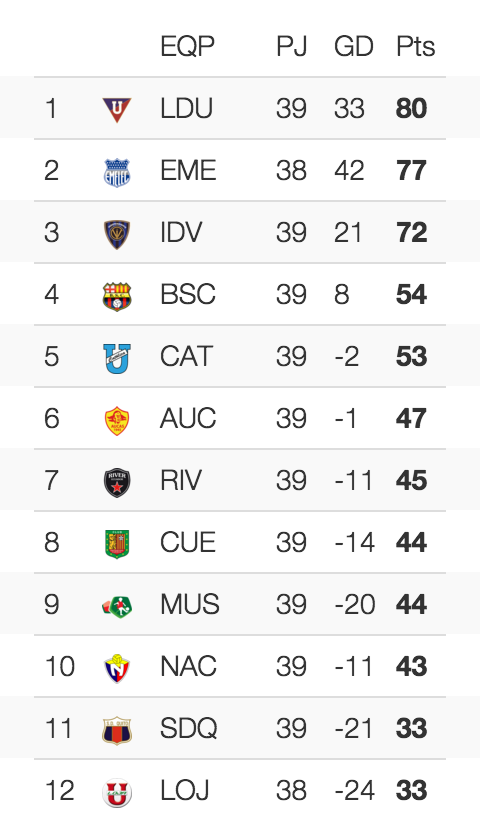The image size is (480, 818).
Task: Sort by the GD column header
Action: pyautogui.click(x=354, y=46)
